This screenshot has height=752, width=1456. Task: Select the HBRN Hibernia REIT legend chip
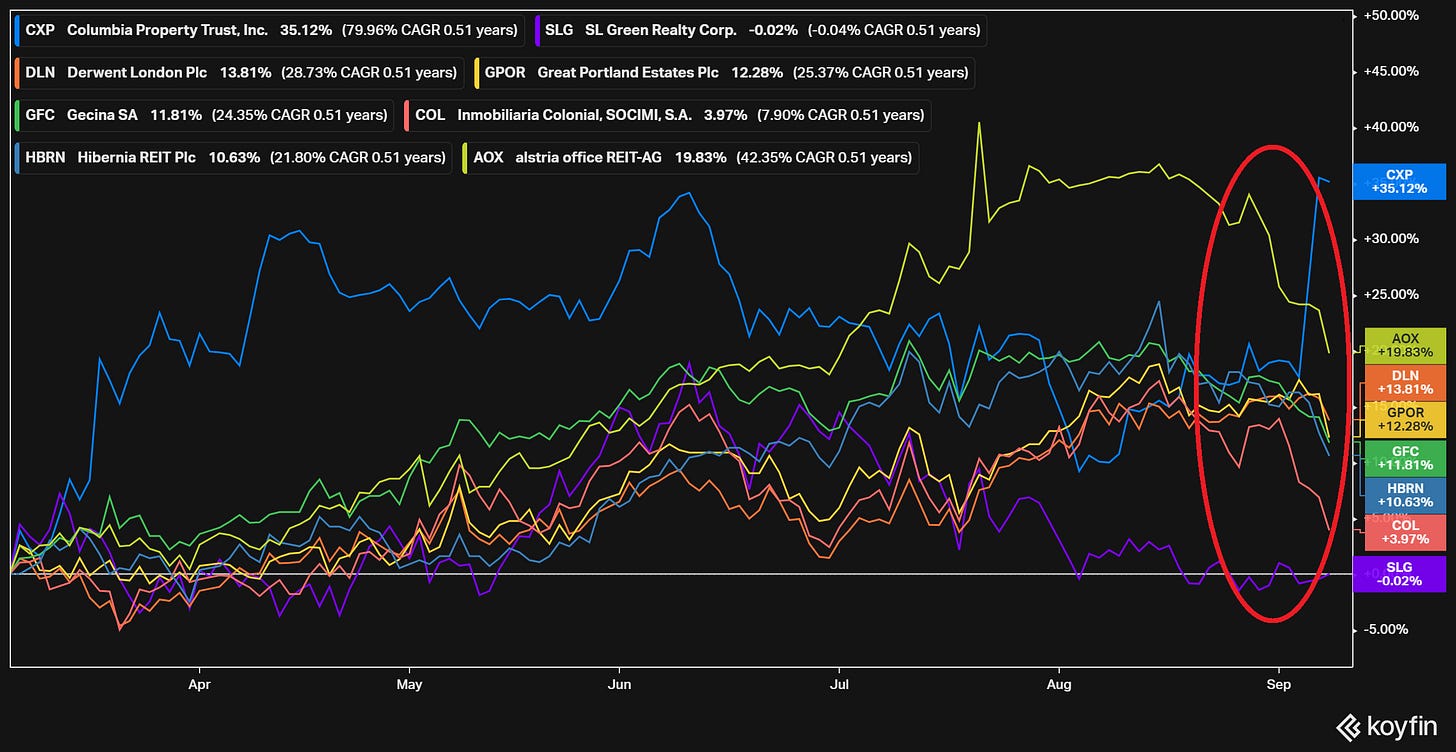click(x=234, y=157)
